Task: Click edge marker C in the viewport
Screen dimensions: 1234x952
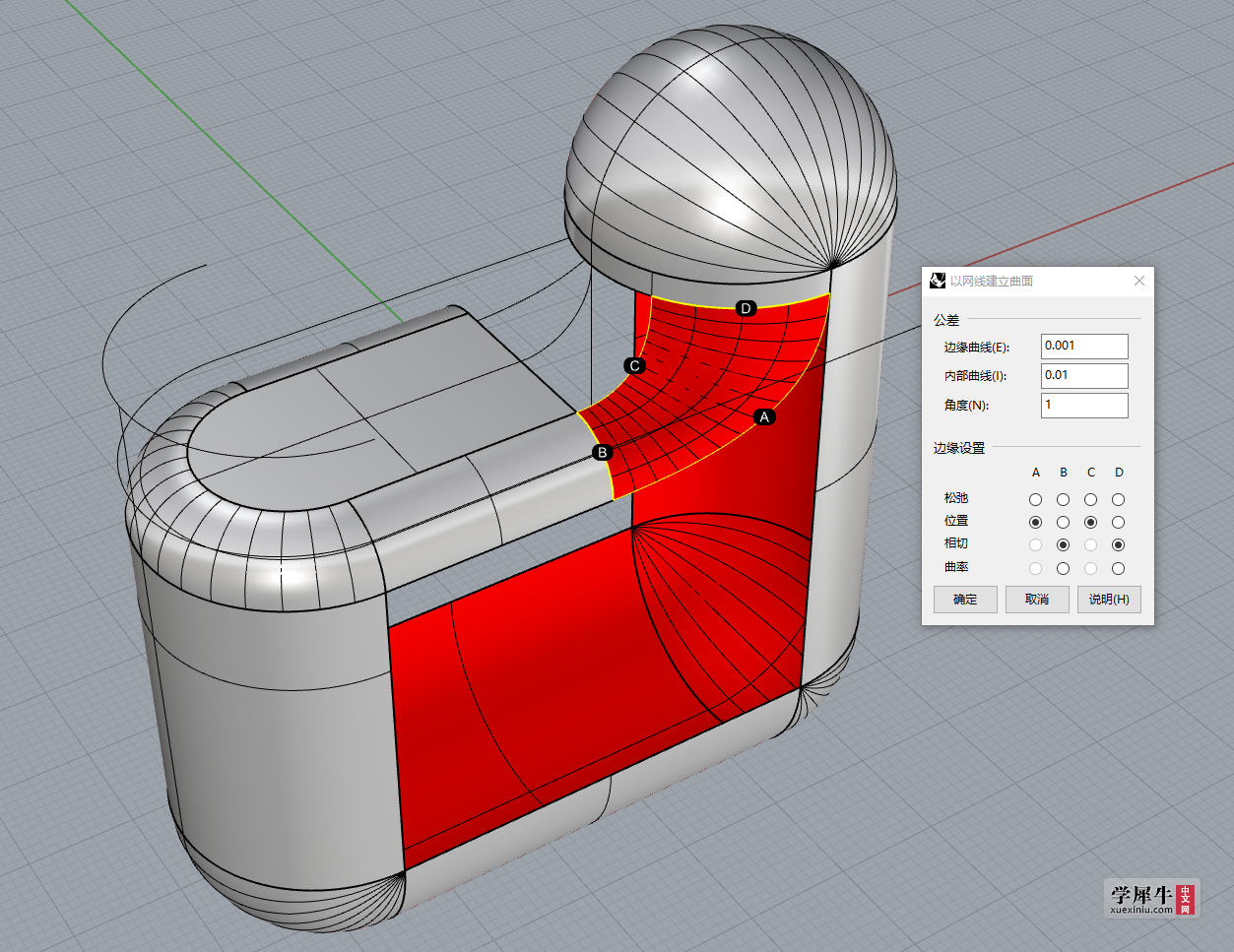Action: pos(635,366)
